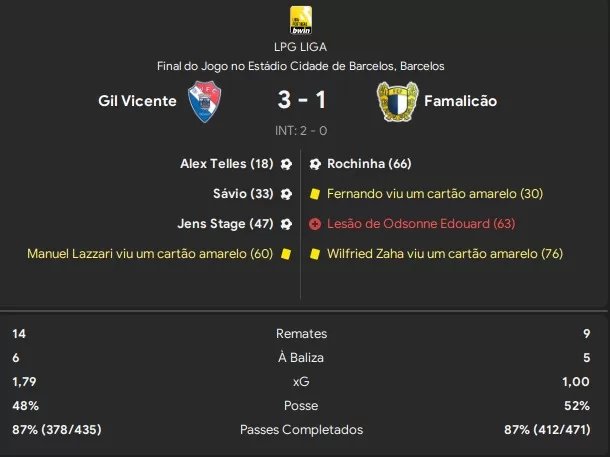Open goalscorer Alex Telles (18)

227,164
